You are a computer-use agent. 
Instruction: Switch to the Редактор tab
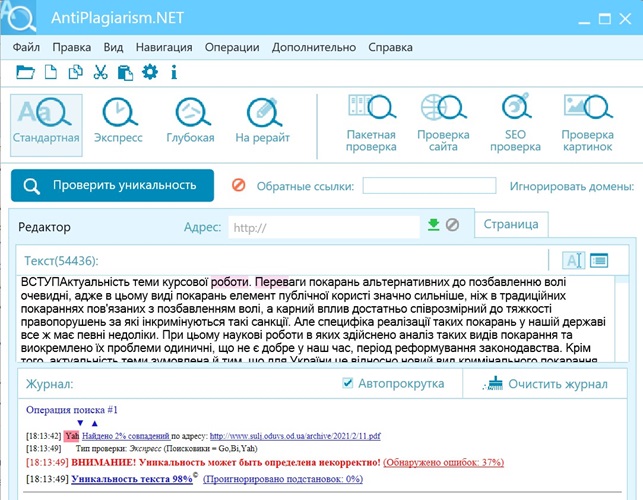pyautogui.click(x=44, y=227)
